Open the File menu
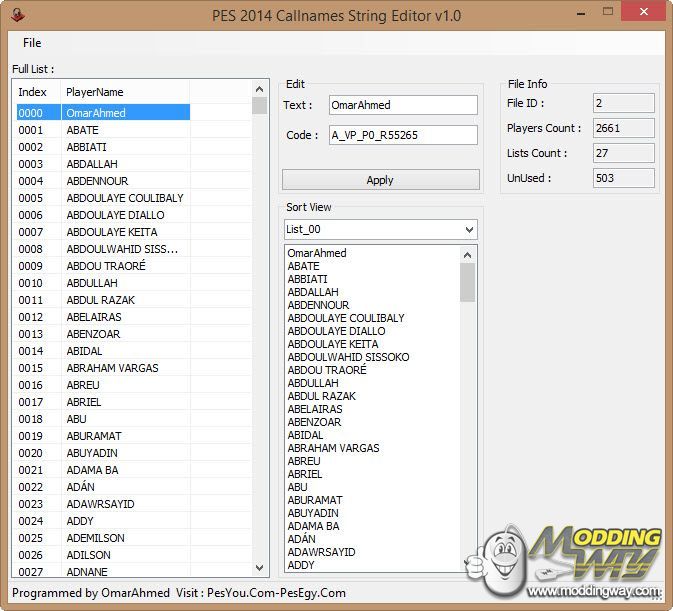 point(32,43)
